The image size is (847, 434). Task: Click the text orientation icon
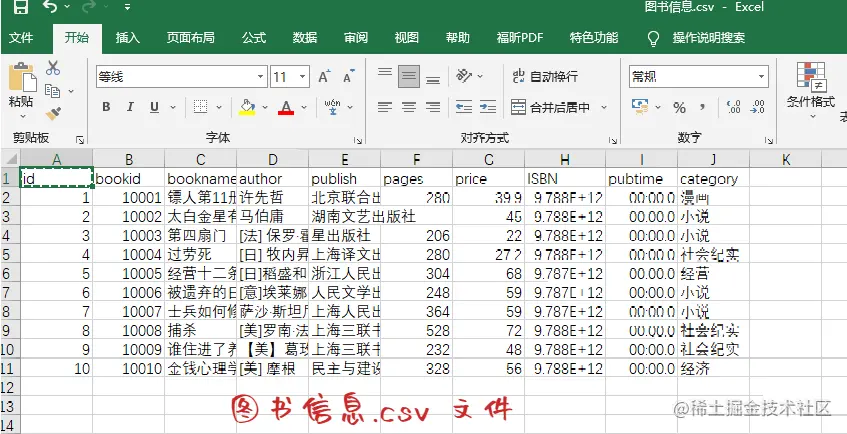[x=464, y=76]
